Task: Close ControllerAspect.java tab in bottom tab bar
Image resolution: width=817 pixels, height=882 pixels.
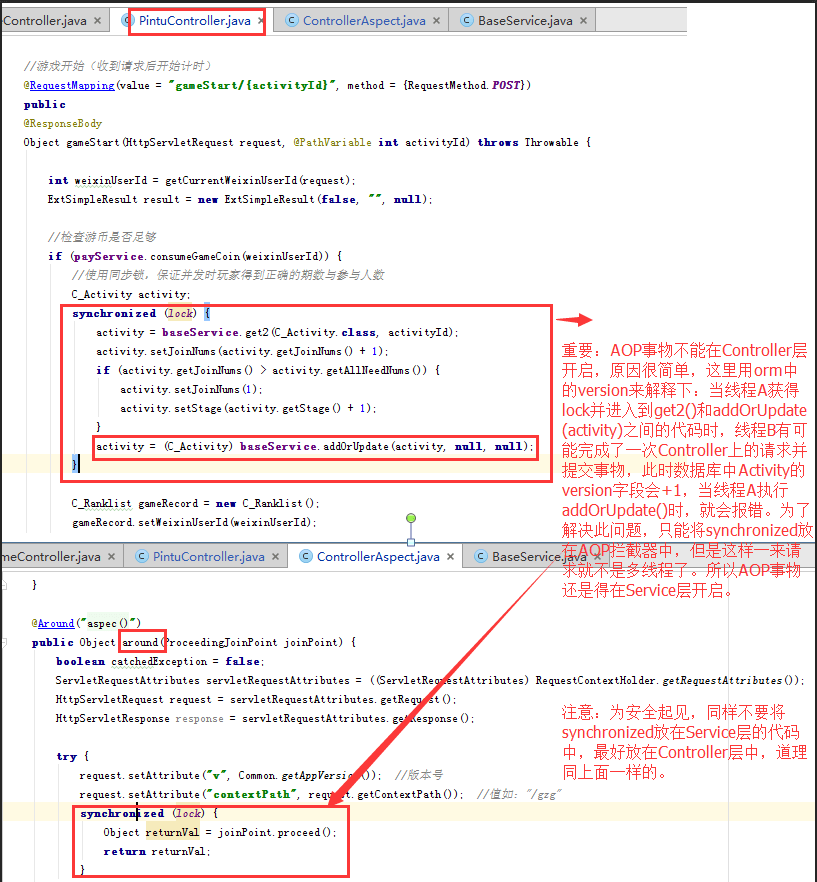Action: (x=451, y=557)
